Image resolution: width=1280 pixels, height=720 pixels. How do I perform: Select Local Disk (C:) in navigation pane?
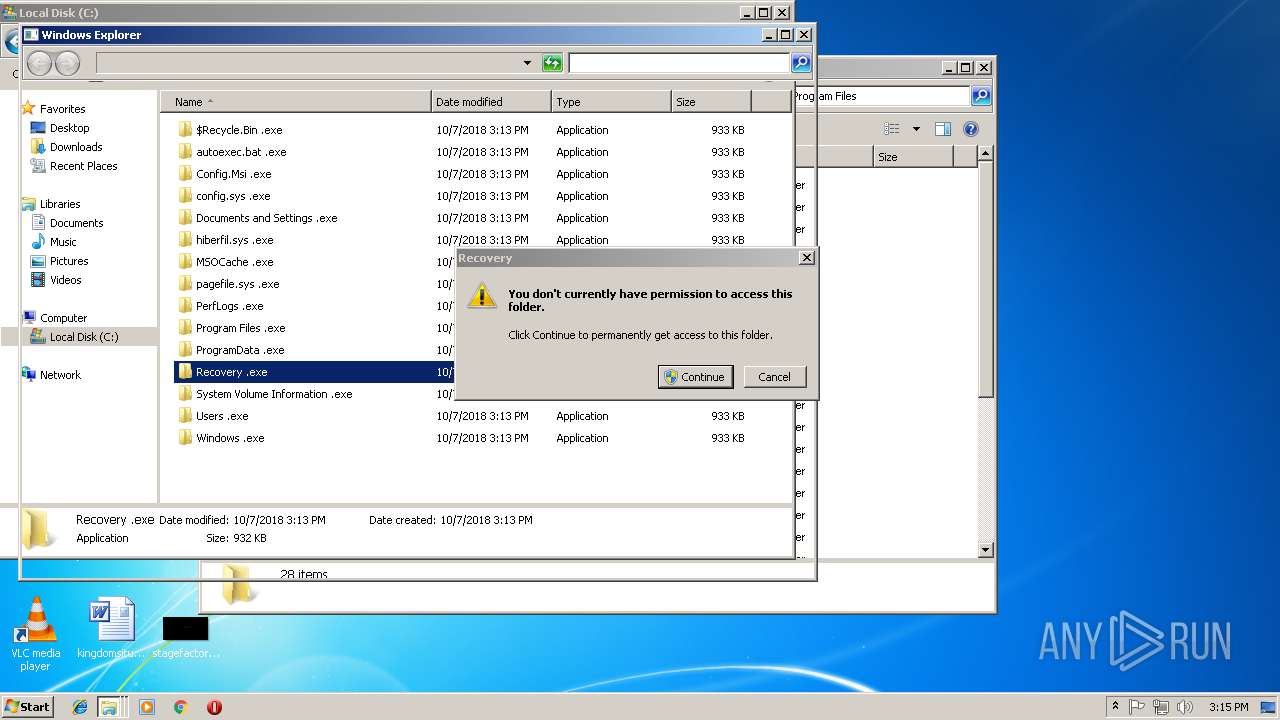(84, 337)
